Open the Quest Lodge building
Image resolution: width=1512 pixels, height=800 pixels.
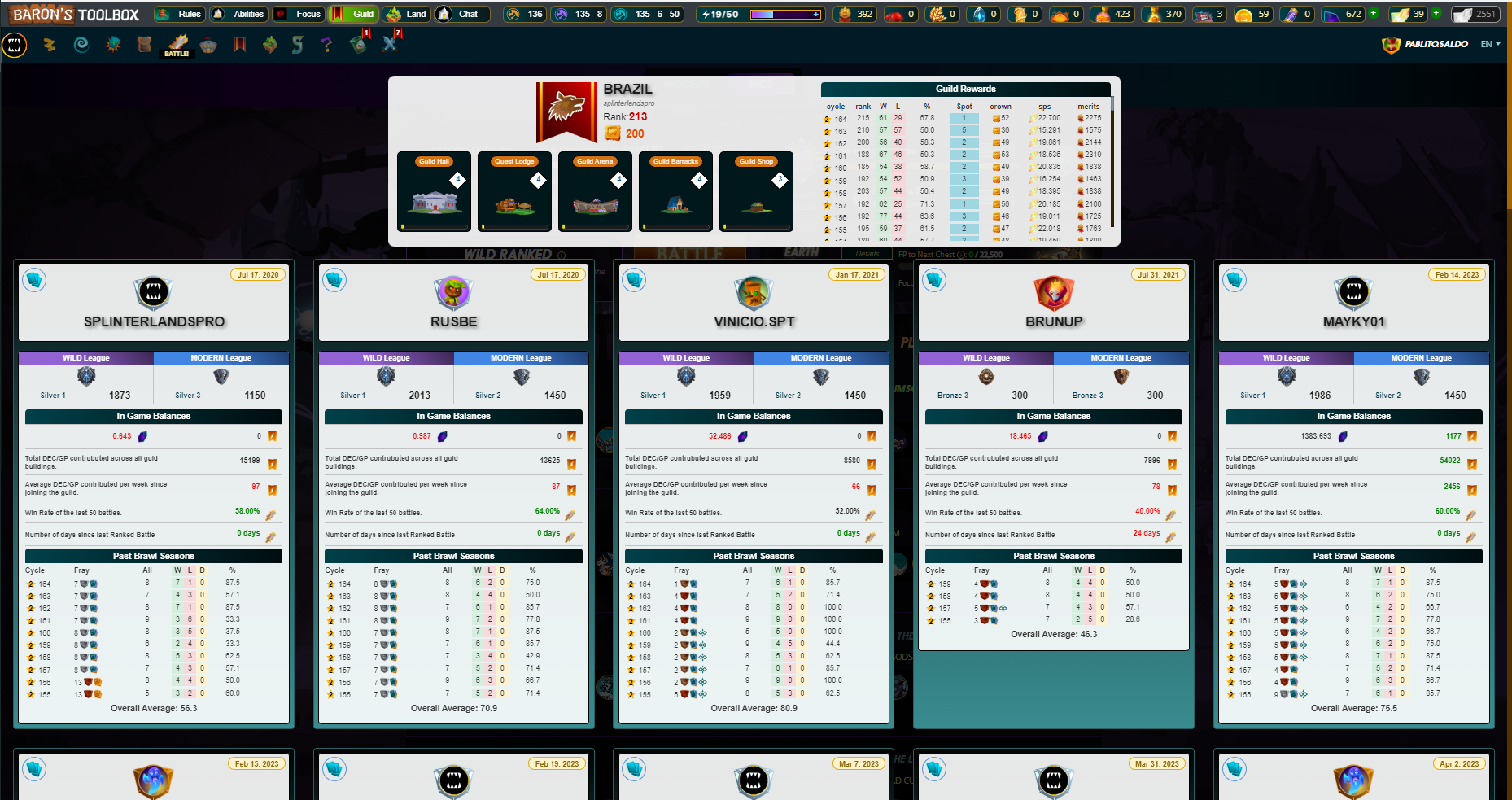click(x=514, y=191)
